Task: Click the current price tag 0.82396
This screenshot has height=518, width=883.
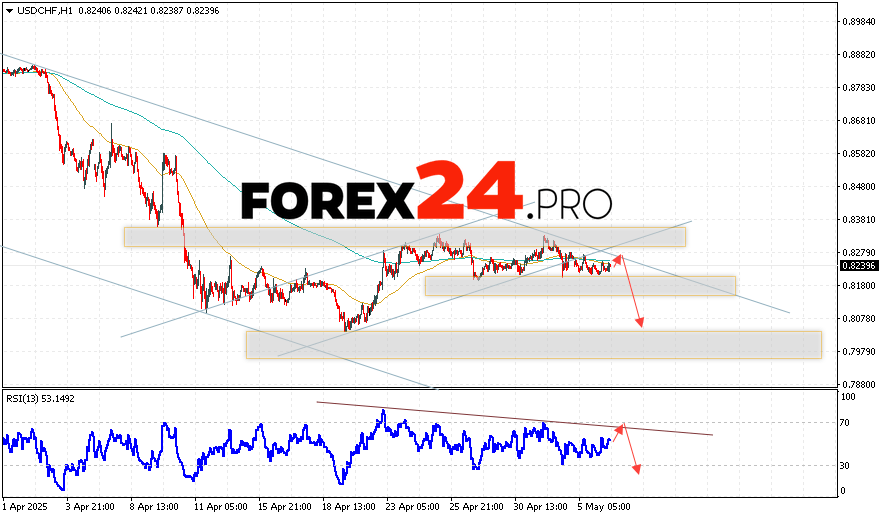Action: pos(859,266)
